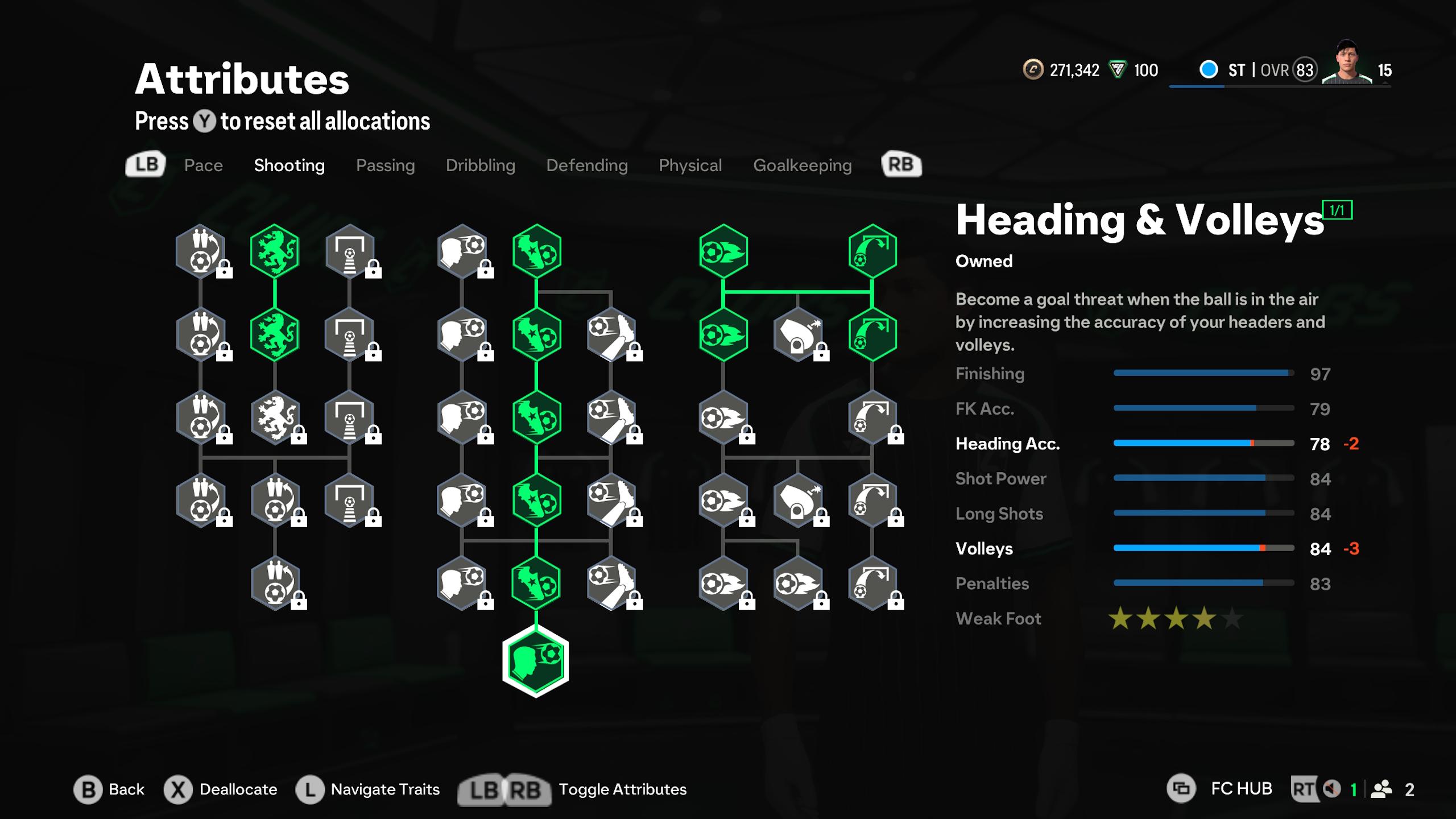Expand the Dribbling attribute section

coord(480,165)
